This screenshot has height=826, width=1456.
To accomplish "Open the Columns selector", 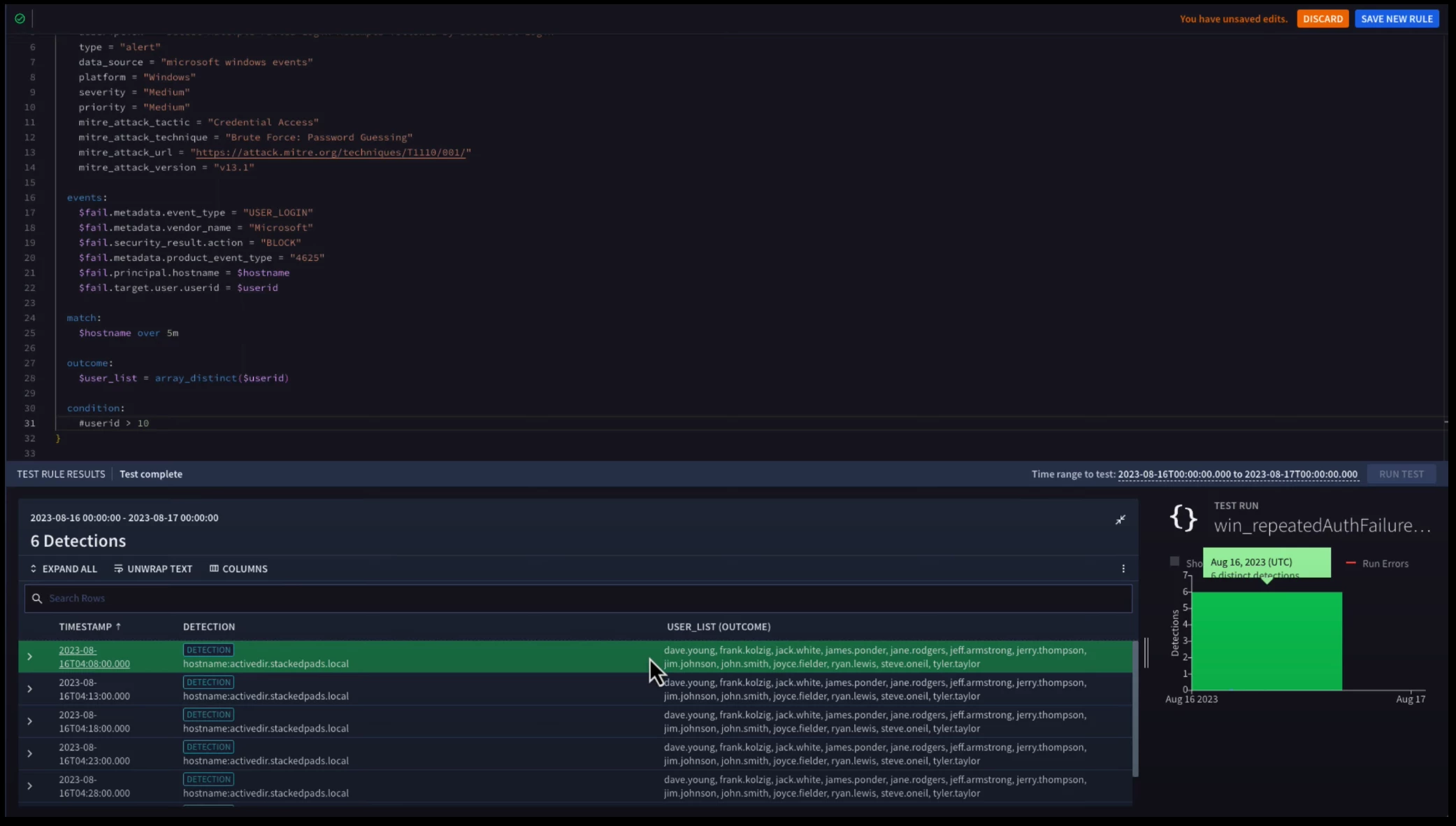I will tap(238, 569).
